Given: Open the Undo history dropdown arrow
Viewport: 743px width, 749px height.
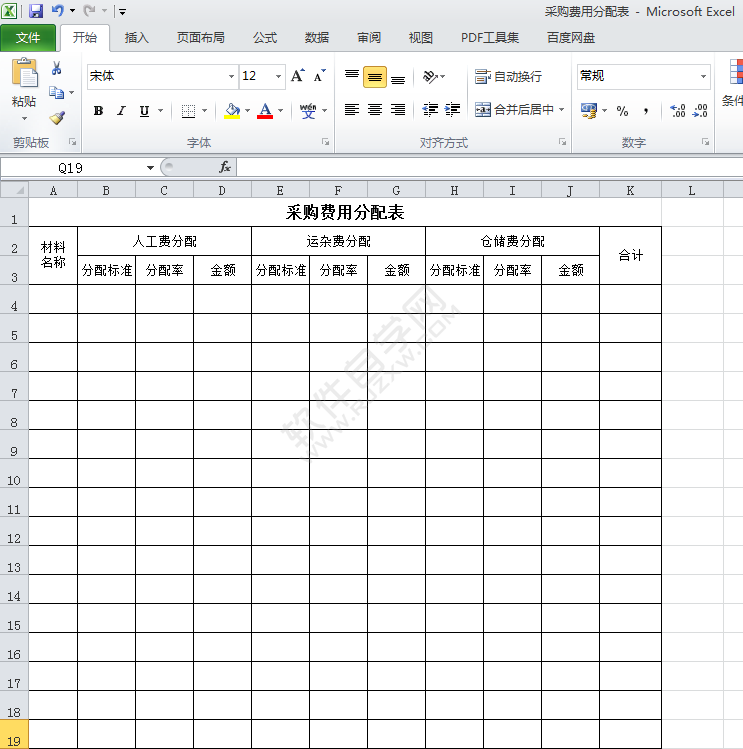Looking at the screenshot, I should [x=73, y=11].
